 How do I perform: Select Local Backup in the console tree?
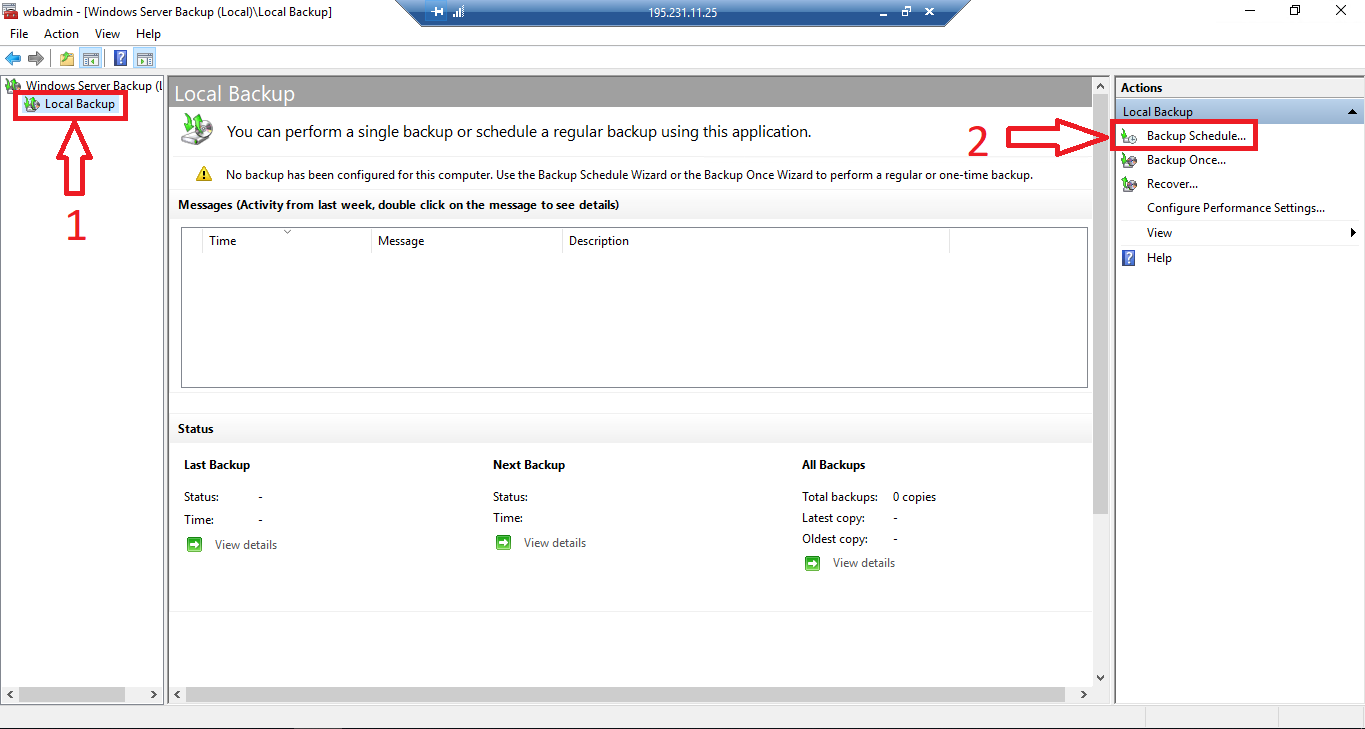[x=79, y=103]
